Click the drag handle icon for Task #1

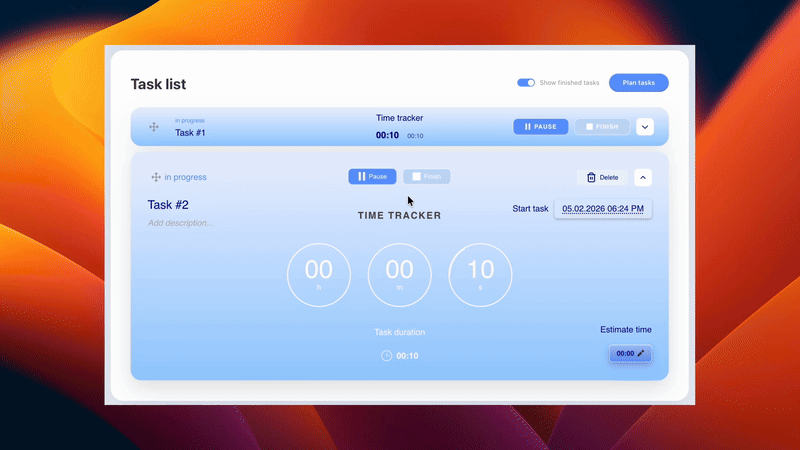tap(154, 127)
